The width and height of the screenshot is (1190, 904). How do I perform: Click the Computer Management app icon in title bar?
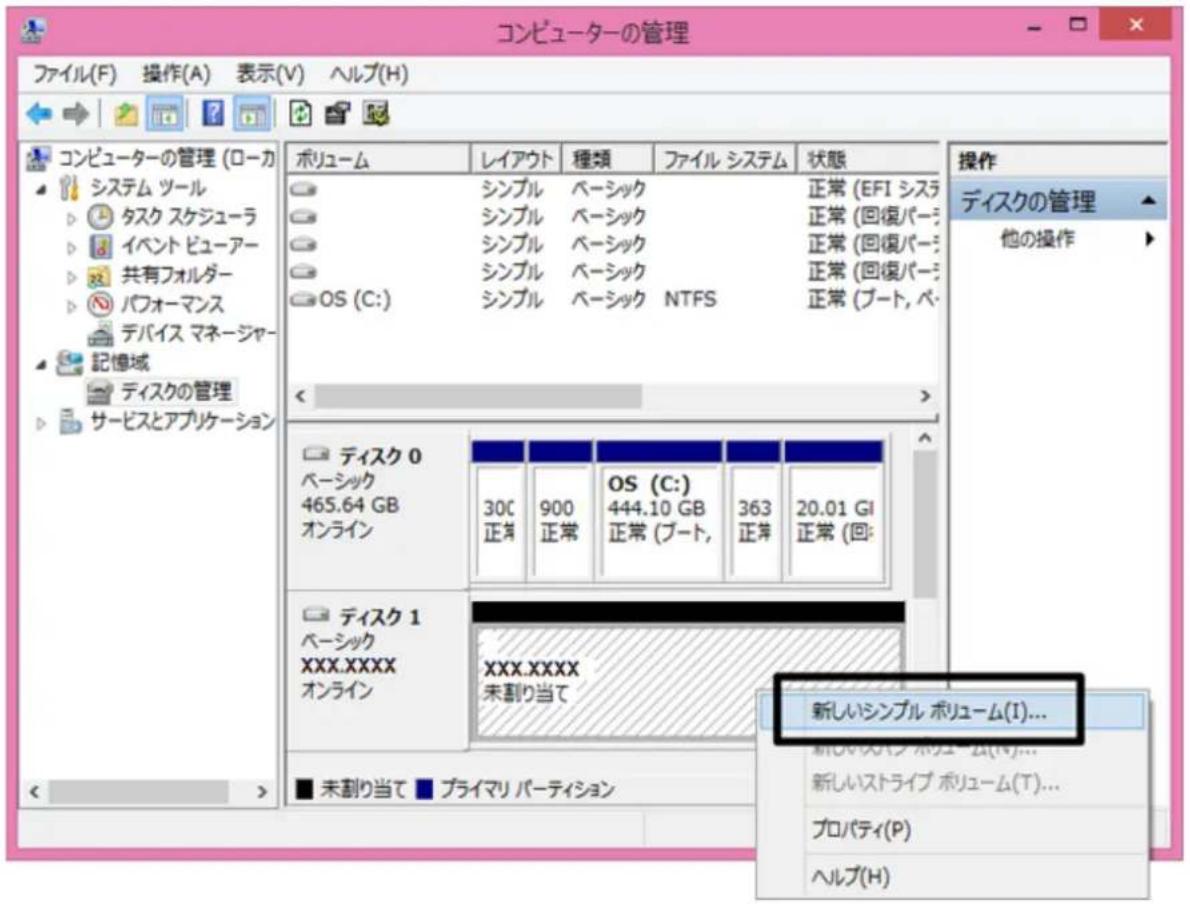coord(33,30)
